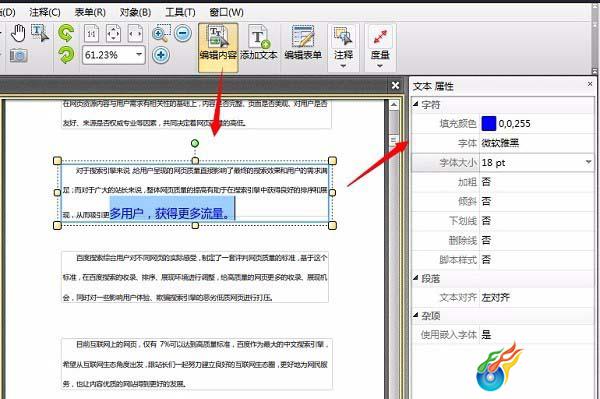This screenshot has width=600, height=399.
Task: Rotate view with upper green arrow
Action: pyautogui.click(x=66, y=33)
